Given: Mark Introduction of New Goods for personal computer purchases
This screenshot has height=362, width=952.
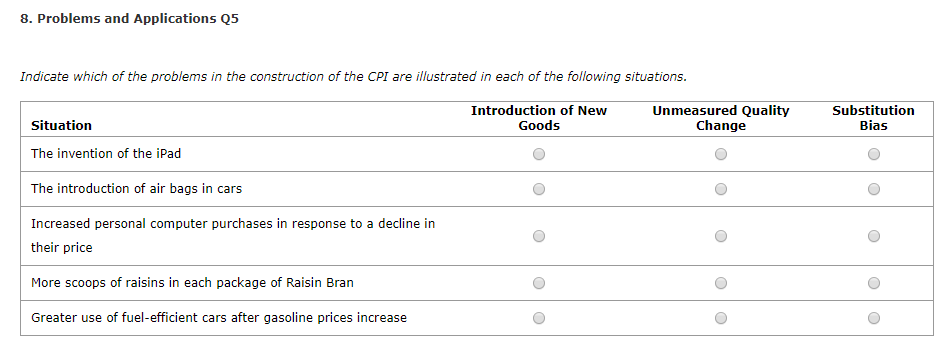Looking at the screenshot, I should click(539, 236).
